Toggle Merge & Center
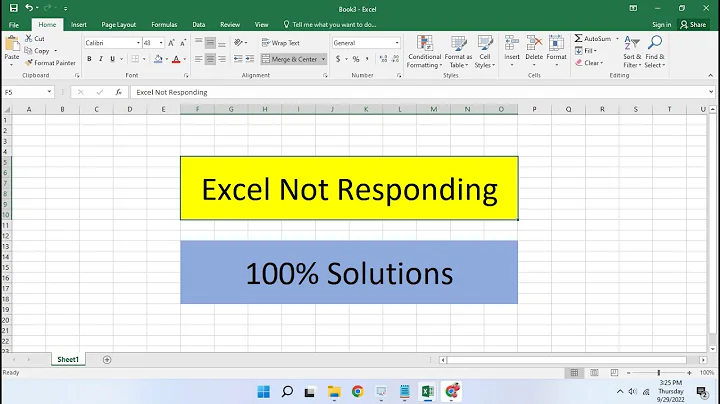Screen dimensions: 720x404 (x=290, y=59)
